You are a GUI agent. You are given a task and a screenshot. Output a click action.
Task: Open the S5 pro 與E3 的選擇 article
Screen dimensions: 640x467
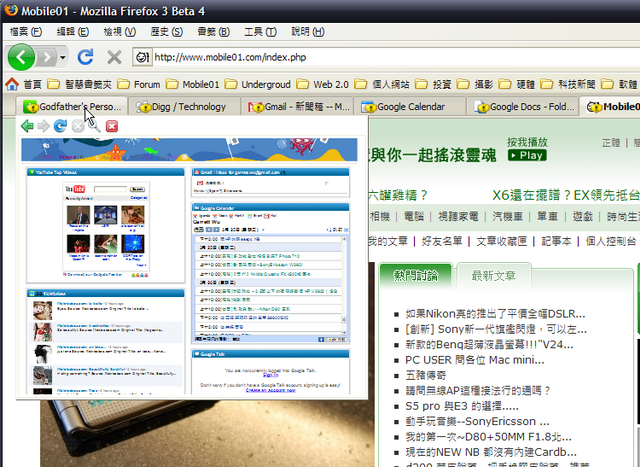click(462, 406)
